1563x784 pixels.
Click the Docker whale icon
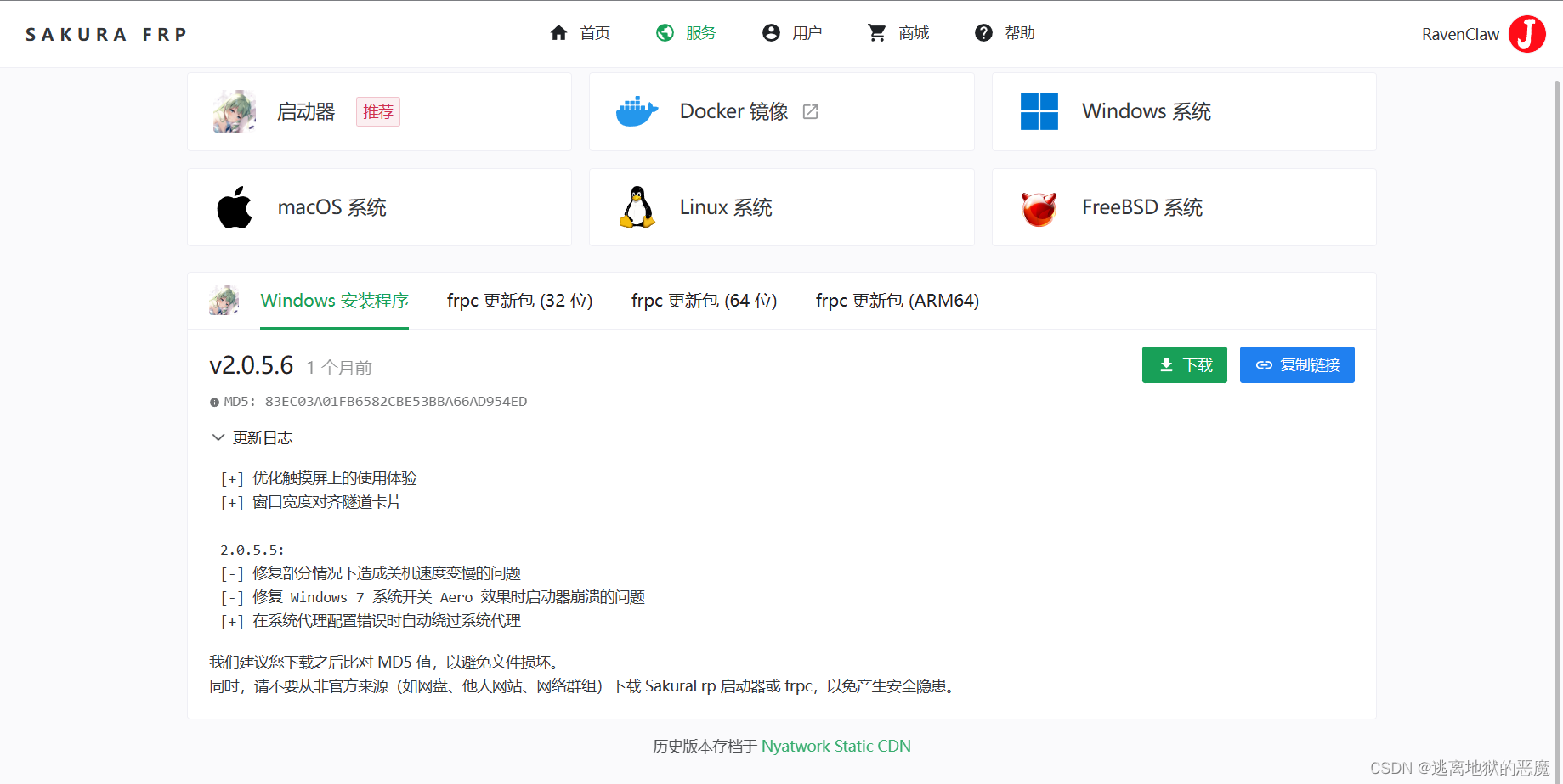coord(637,111)
